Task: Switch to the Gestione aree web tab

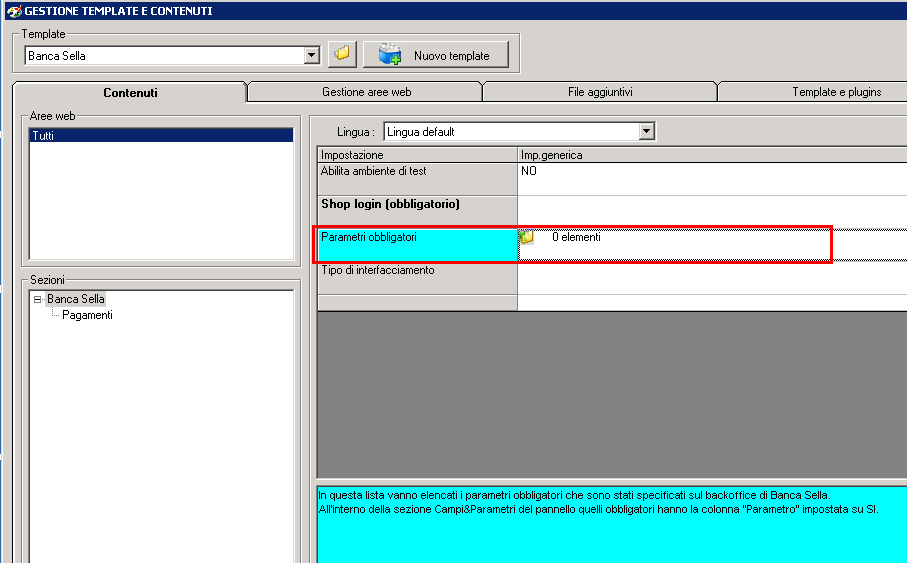Action: click(x=366, y=91)
